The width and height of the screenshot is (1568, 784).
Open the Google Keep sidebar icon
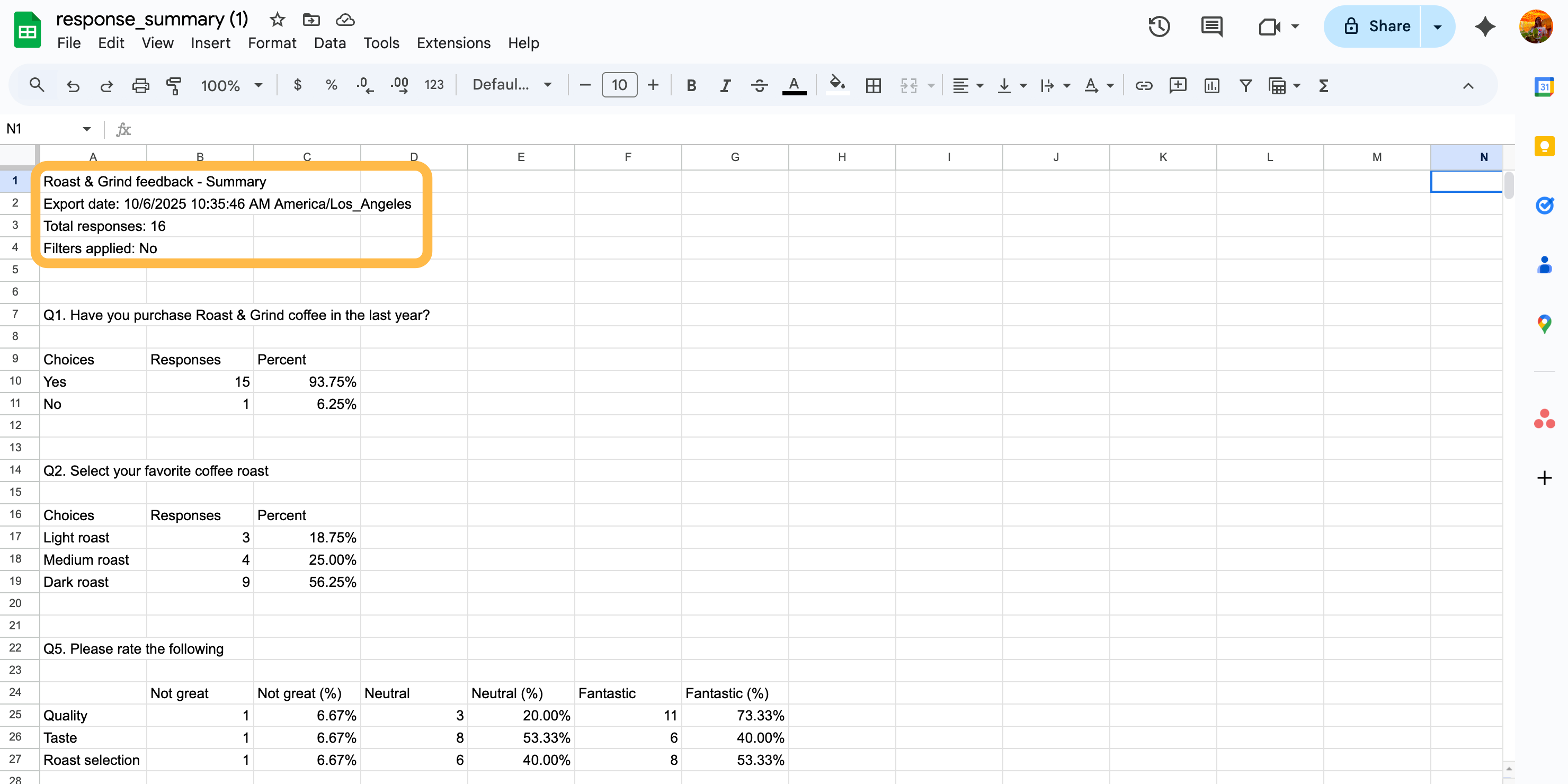pos(1544,146)
